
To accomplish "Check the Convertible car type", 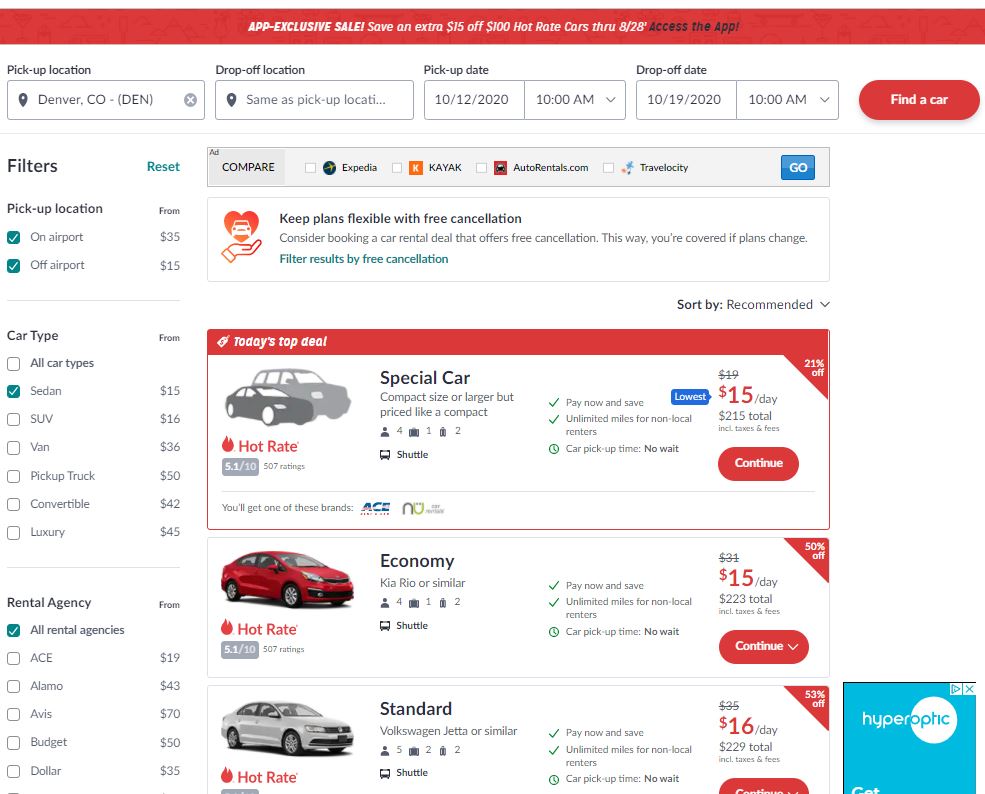I will pos(13,504).
